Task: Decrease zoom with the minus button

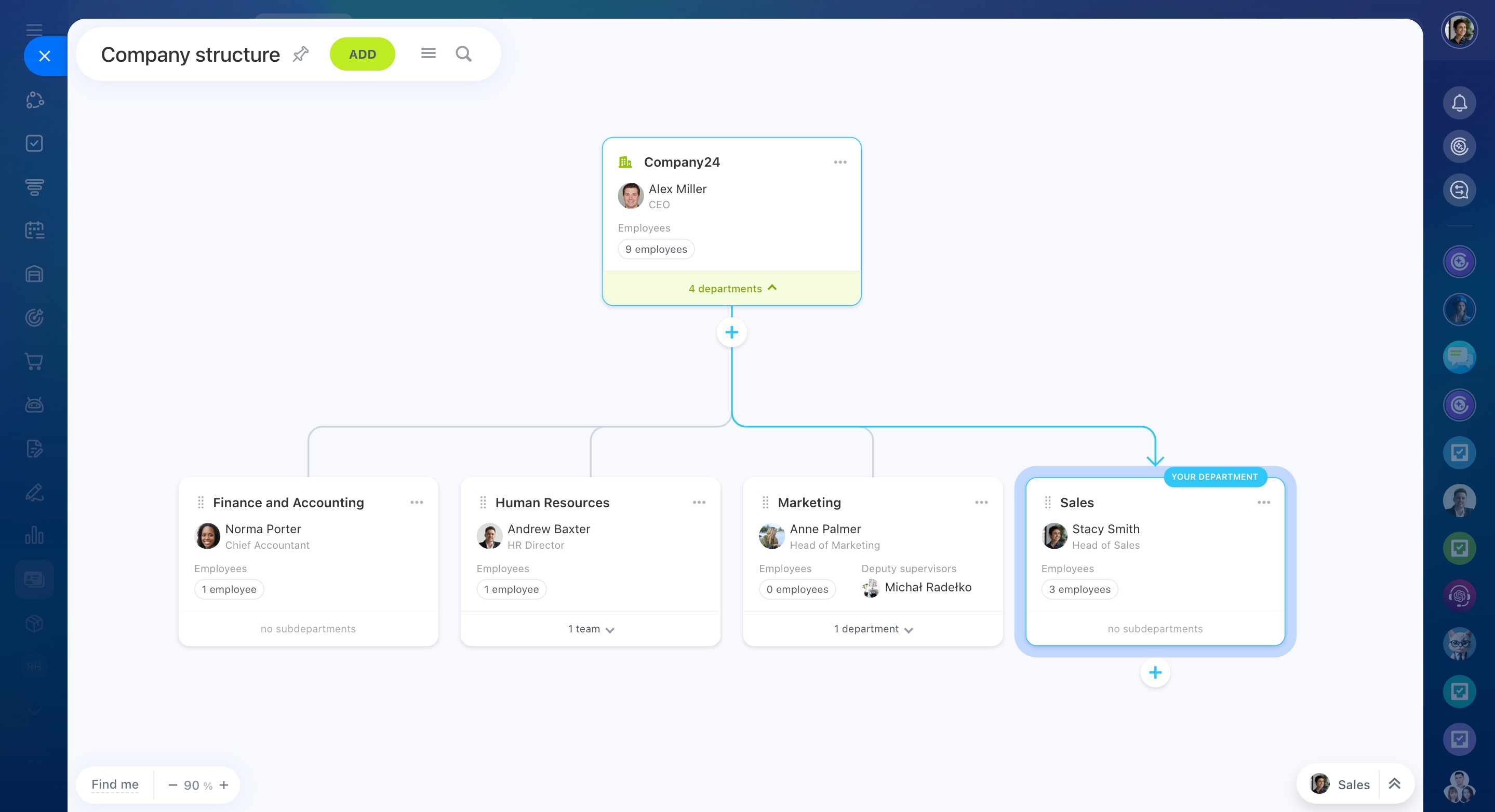Action: (172, 784)
